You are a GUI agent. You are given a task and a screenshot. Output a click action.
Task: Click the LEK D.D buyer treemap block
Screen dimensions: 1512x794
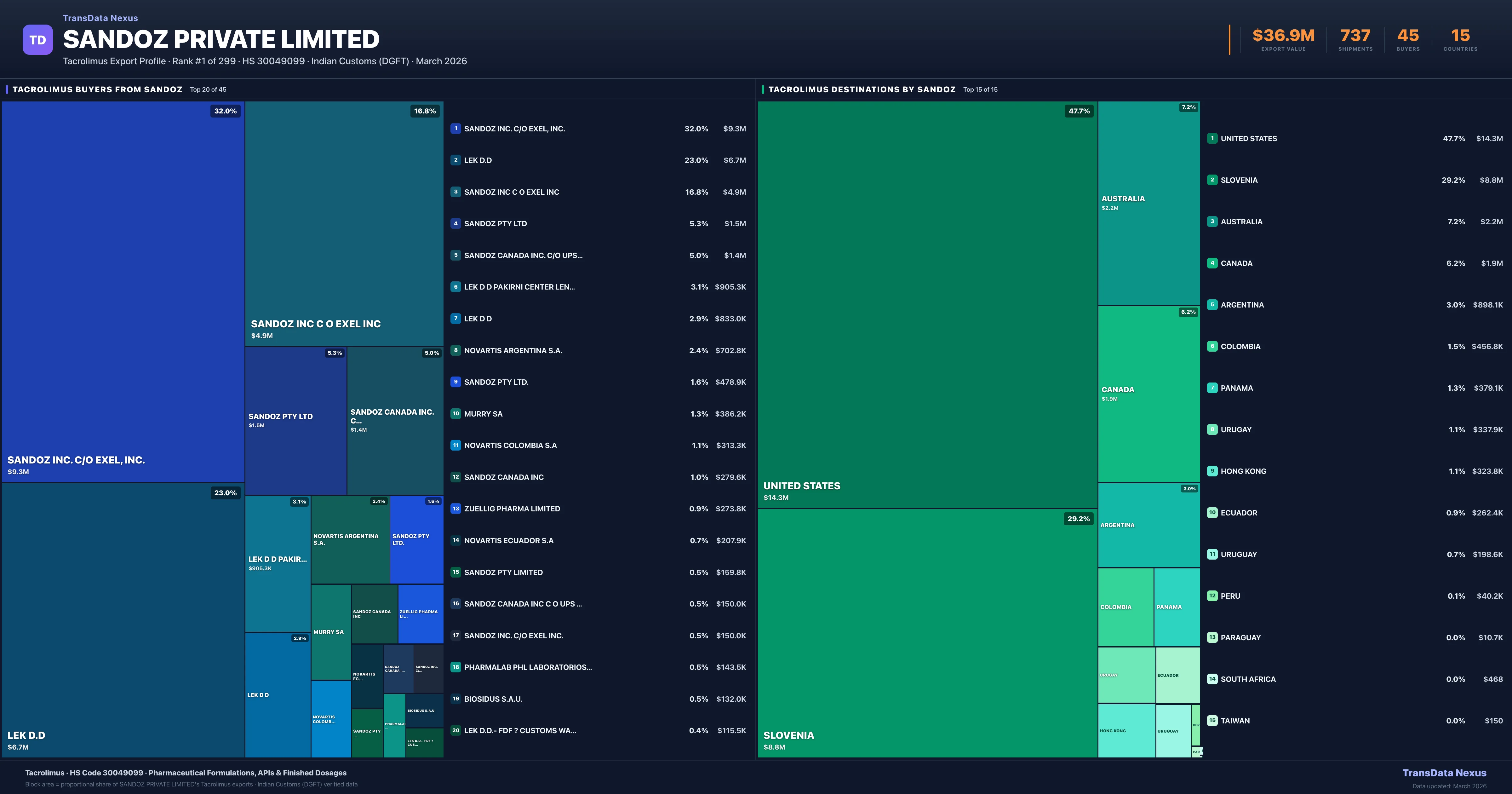[x=123, y=619]
